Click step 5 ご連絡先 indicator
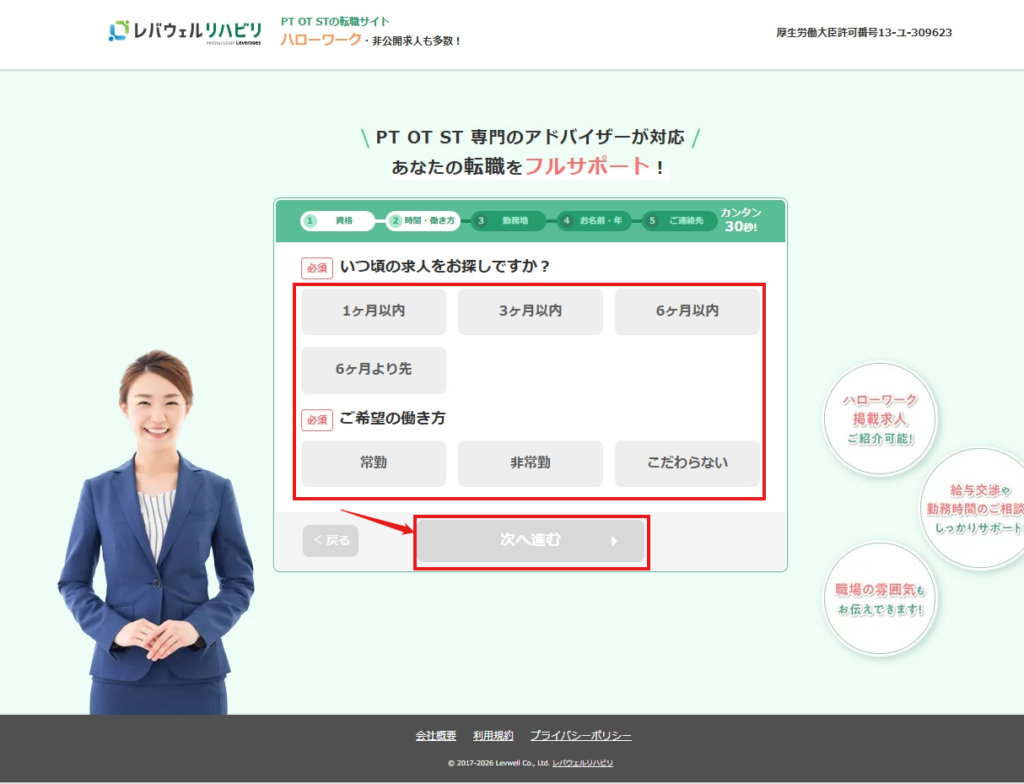1024x784 pixels. pyautogui.click(x=680, y=221)
